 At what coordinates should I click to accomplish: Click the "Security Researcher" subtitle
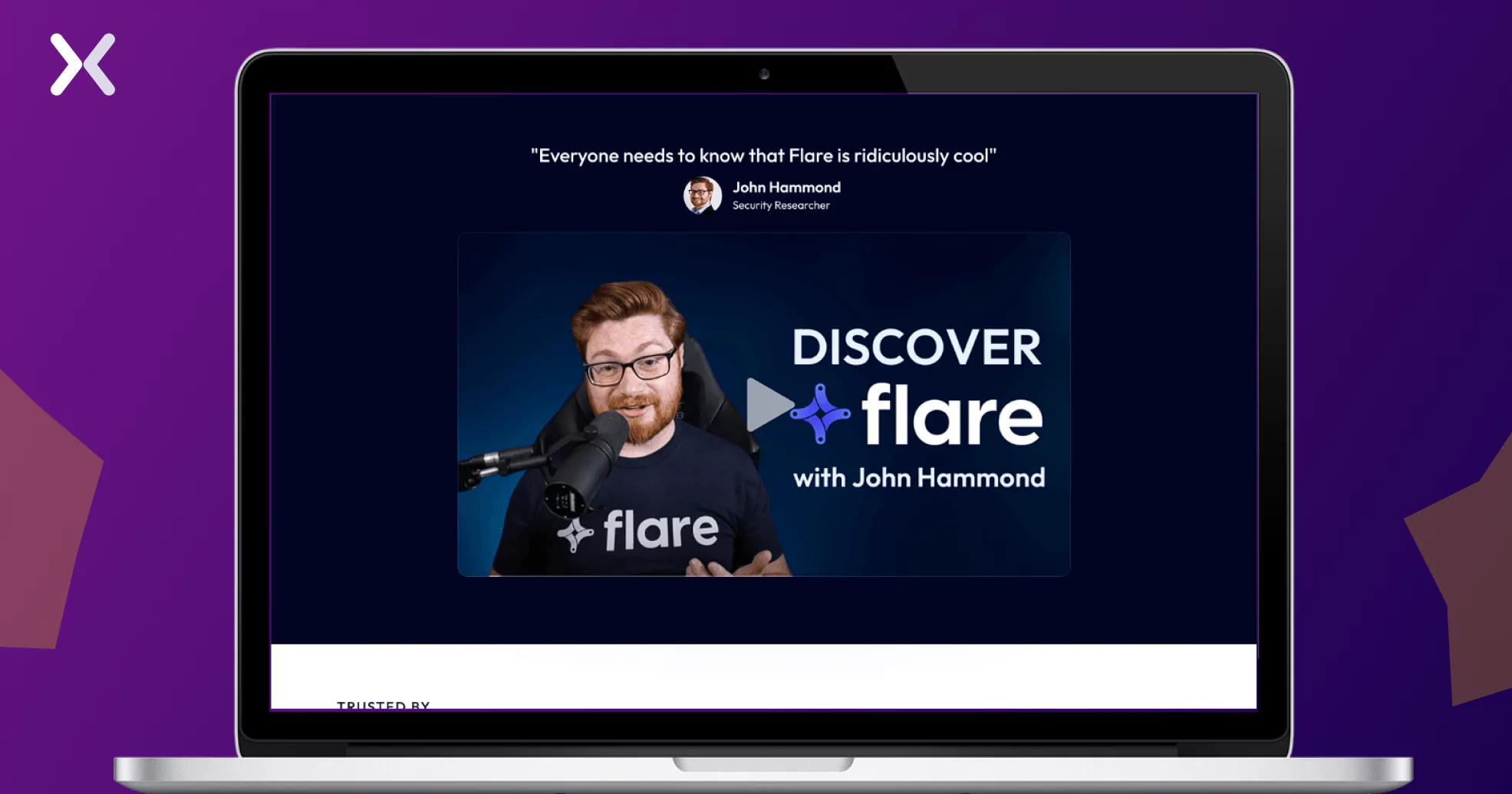click(781, 206)
